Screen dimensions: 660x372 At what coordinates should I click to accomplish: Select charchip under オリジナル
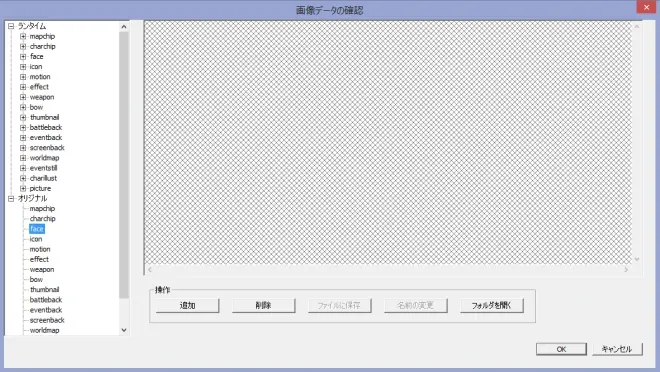click(43, 218)
